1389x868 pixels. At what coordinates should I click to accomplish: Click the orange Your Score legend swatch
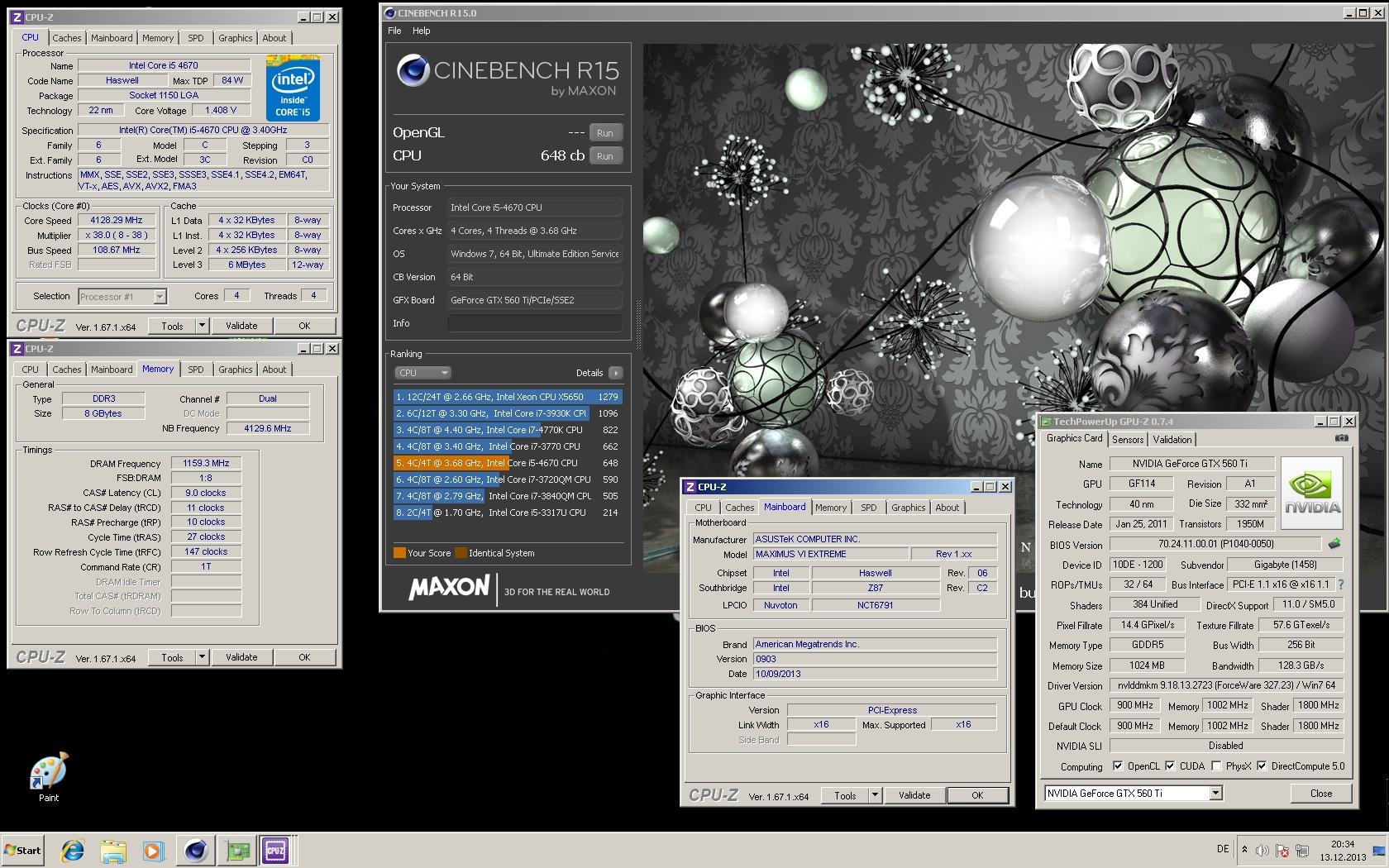tap(399, 553)
